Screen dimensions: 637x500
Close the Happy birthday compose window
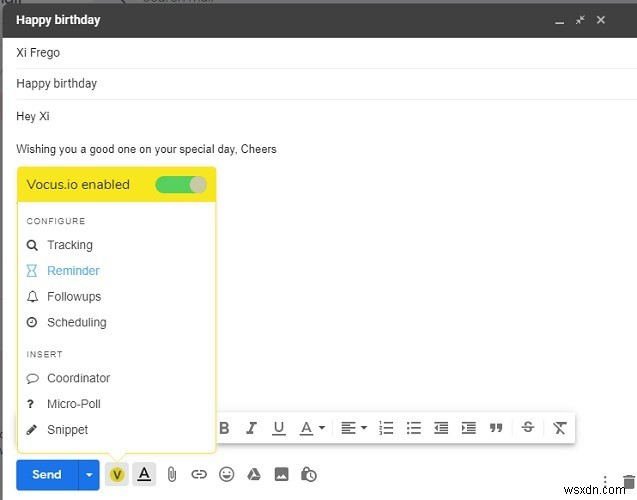[x=601, y=20]
